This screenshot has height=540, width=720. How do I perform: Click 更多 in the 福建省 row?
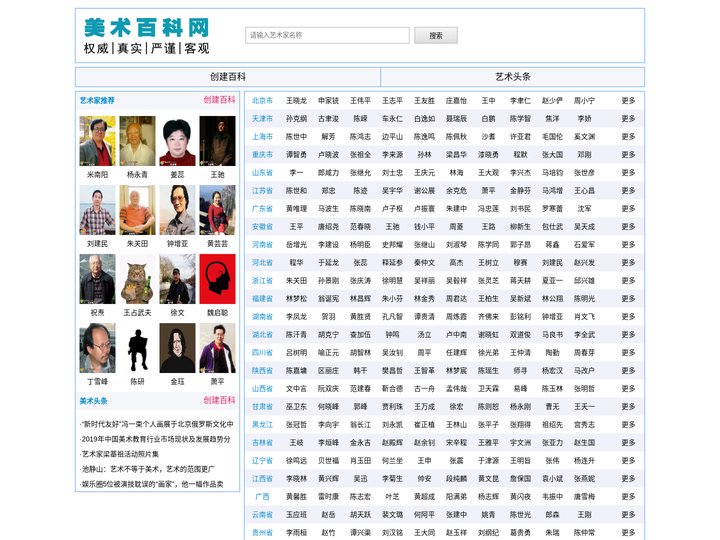tap(628, 298)
